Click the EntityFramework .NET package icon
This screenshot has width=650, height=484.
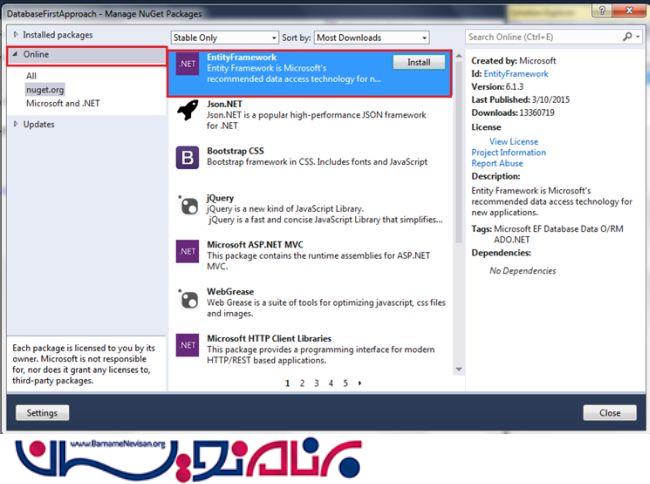(187, 67)
